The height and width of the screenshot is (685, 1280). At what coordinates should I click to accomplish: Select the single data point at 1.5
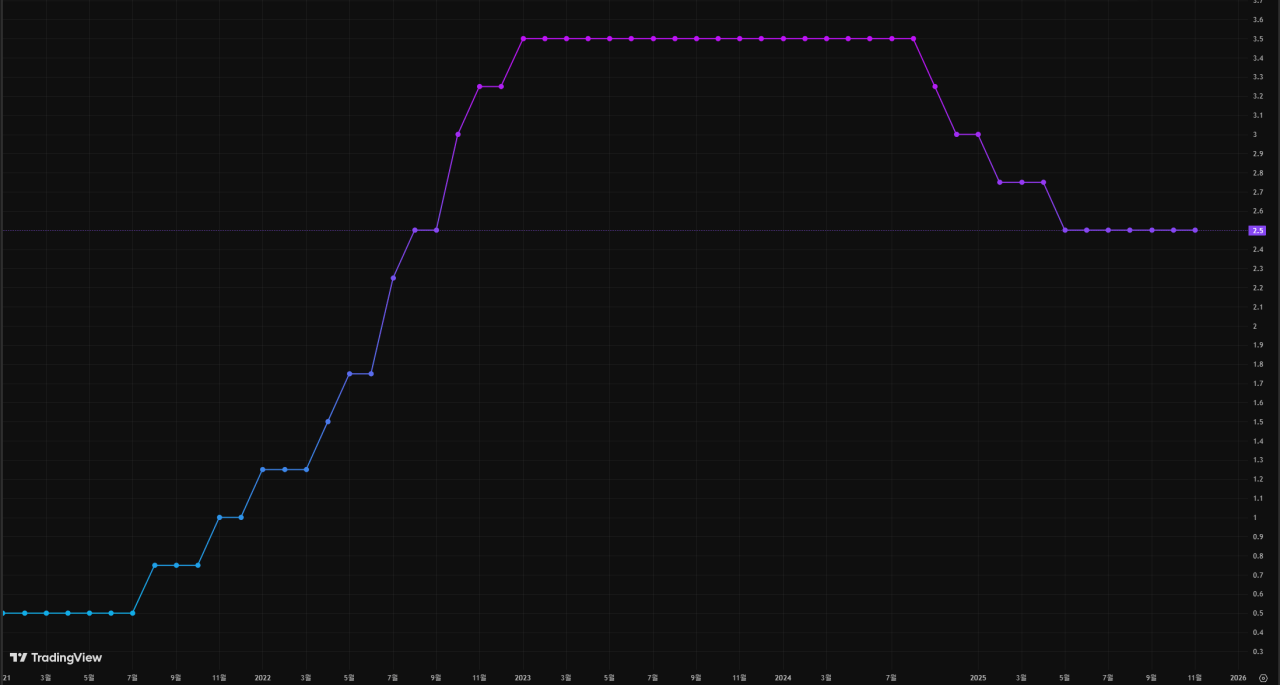point(328,421)
